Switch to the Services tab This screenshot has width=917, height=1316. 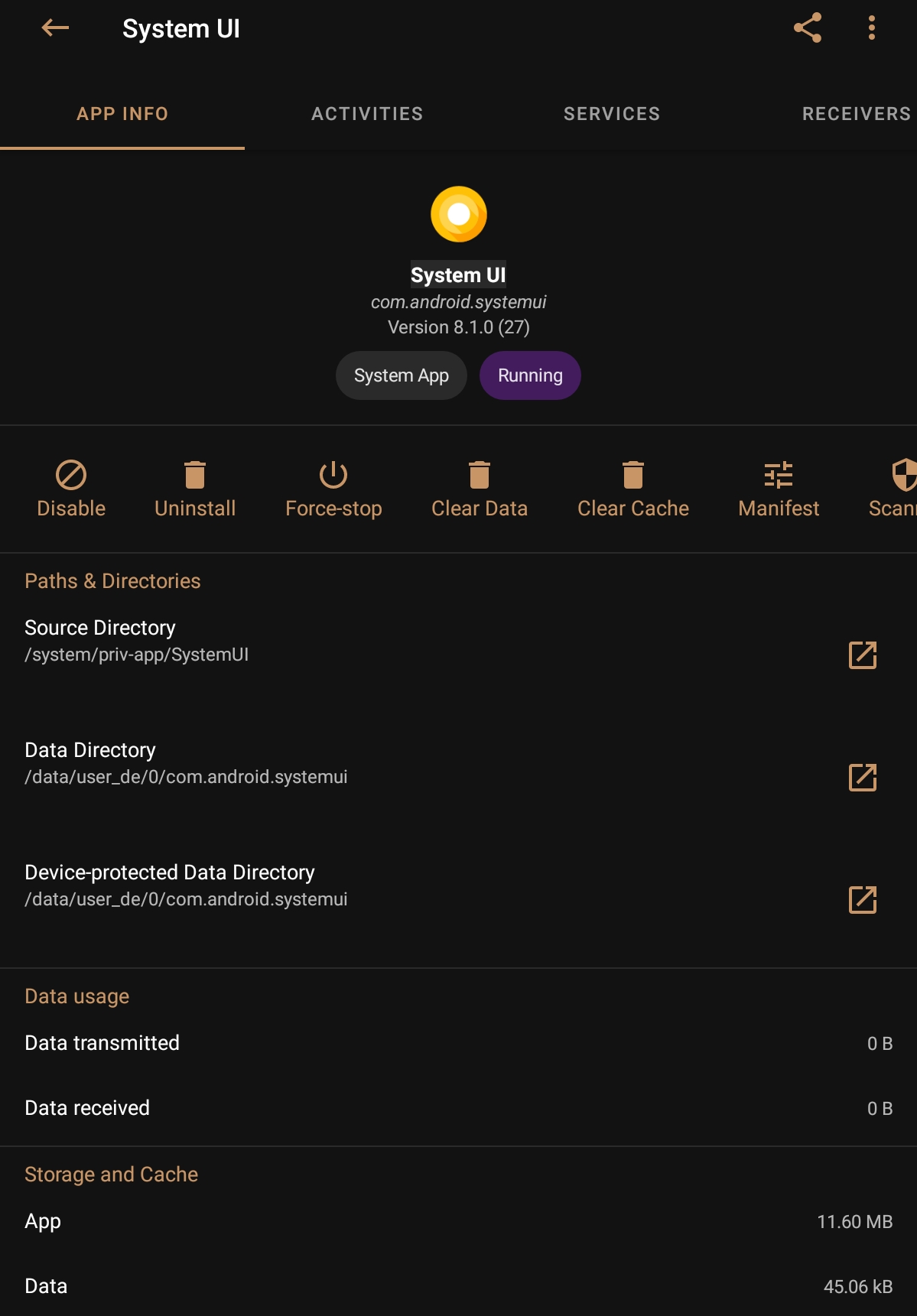coord(612,114)
